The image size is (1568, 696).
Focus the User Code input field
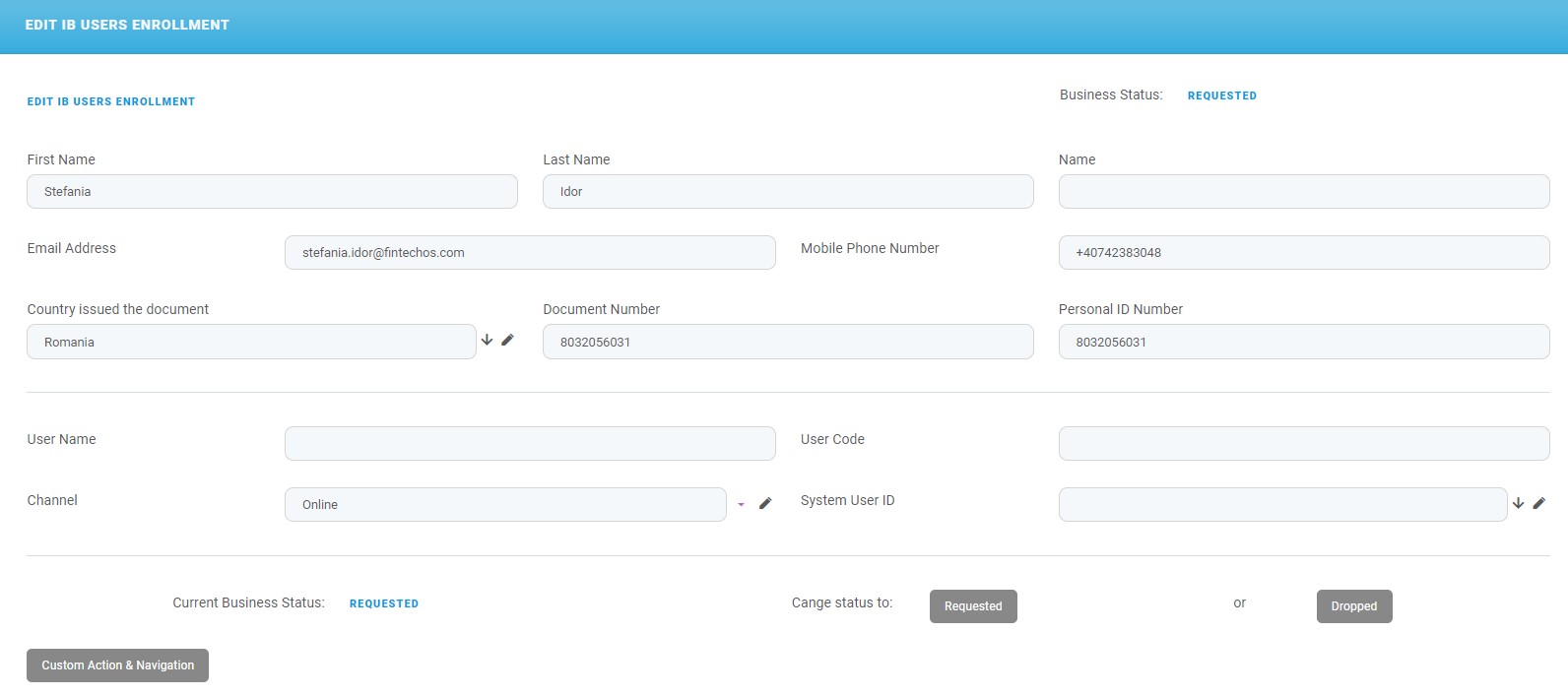pyautogui.click(x=1303, y=444)
